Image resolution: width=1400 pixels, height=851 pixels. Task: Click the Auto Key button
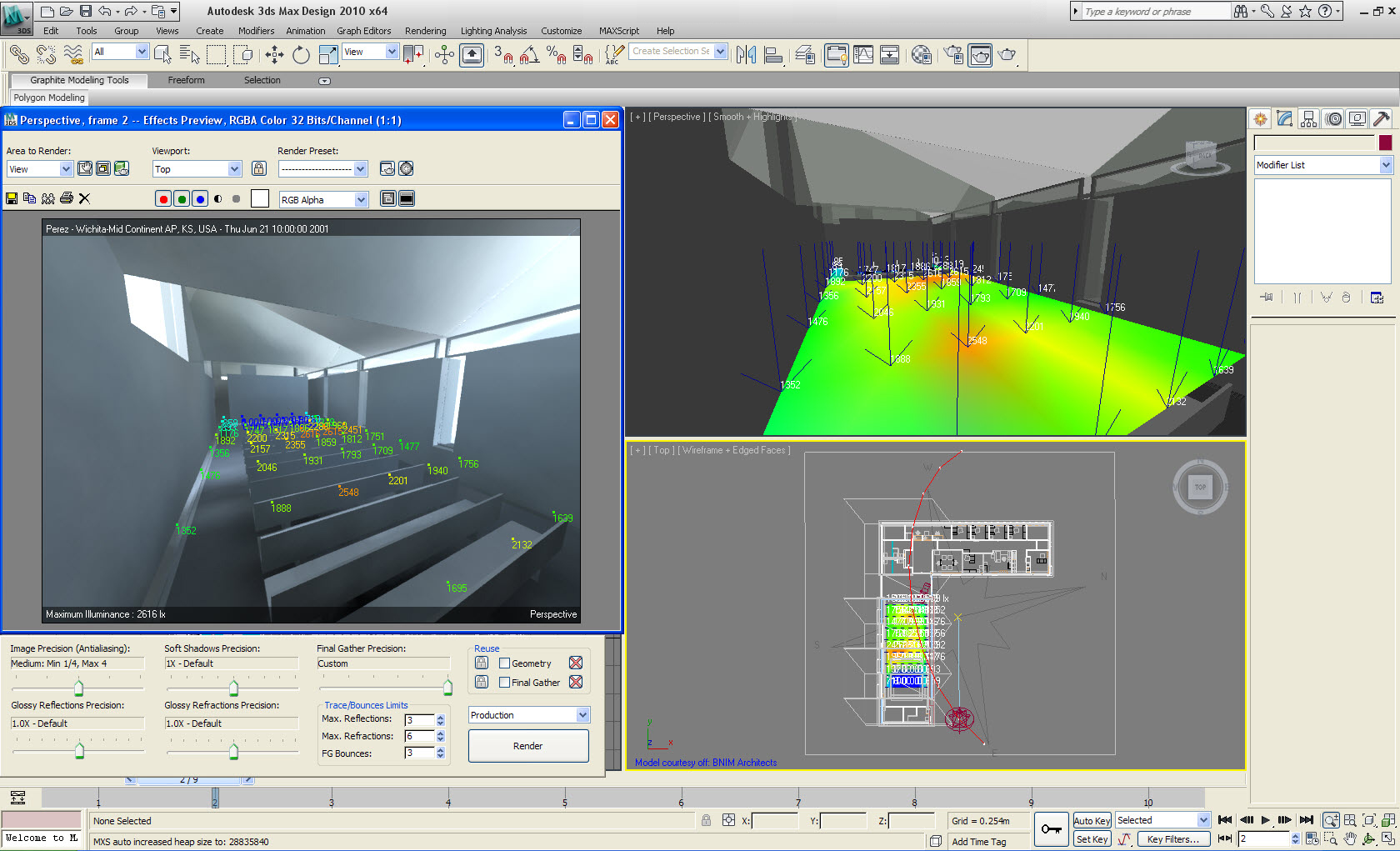(1091, 821)
